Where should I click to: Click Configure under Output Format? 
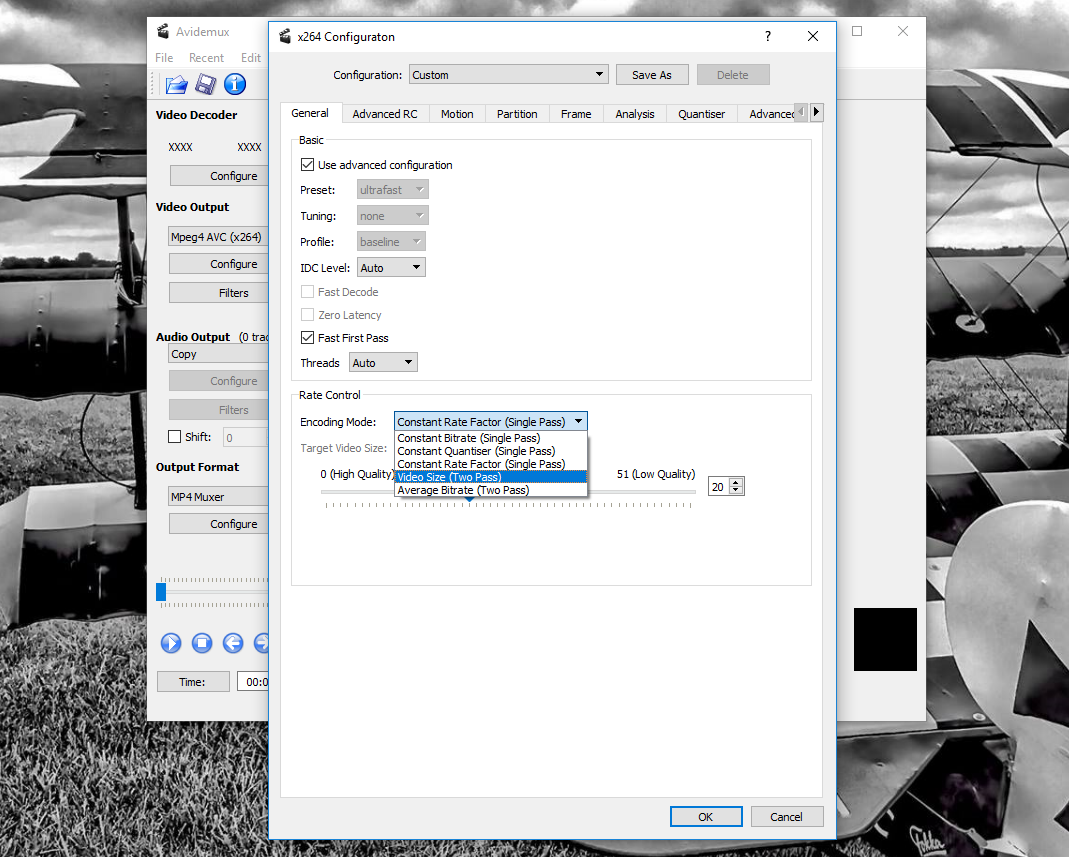(219, 524)
